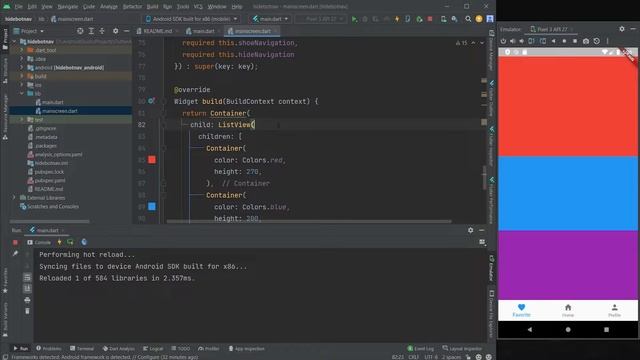Open emulator snapshots clock icon
This screenshot has height=360, width=640.
click(x=597, y=41)
